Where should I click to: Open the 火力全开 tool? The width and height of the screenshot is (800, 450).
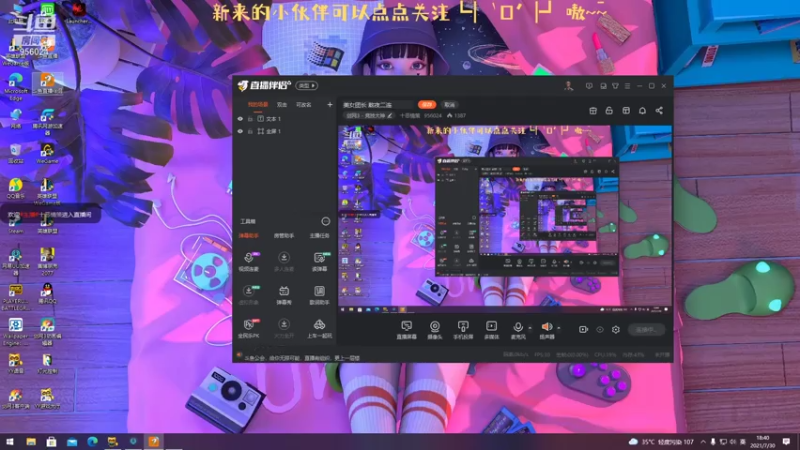coord(284,329)
